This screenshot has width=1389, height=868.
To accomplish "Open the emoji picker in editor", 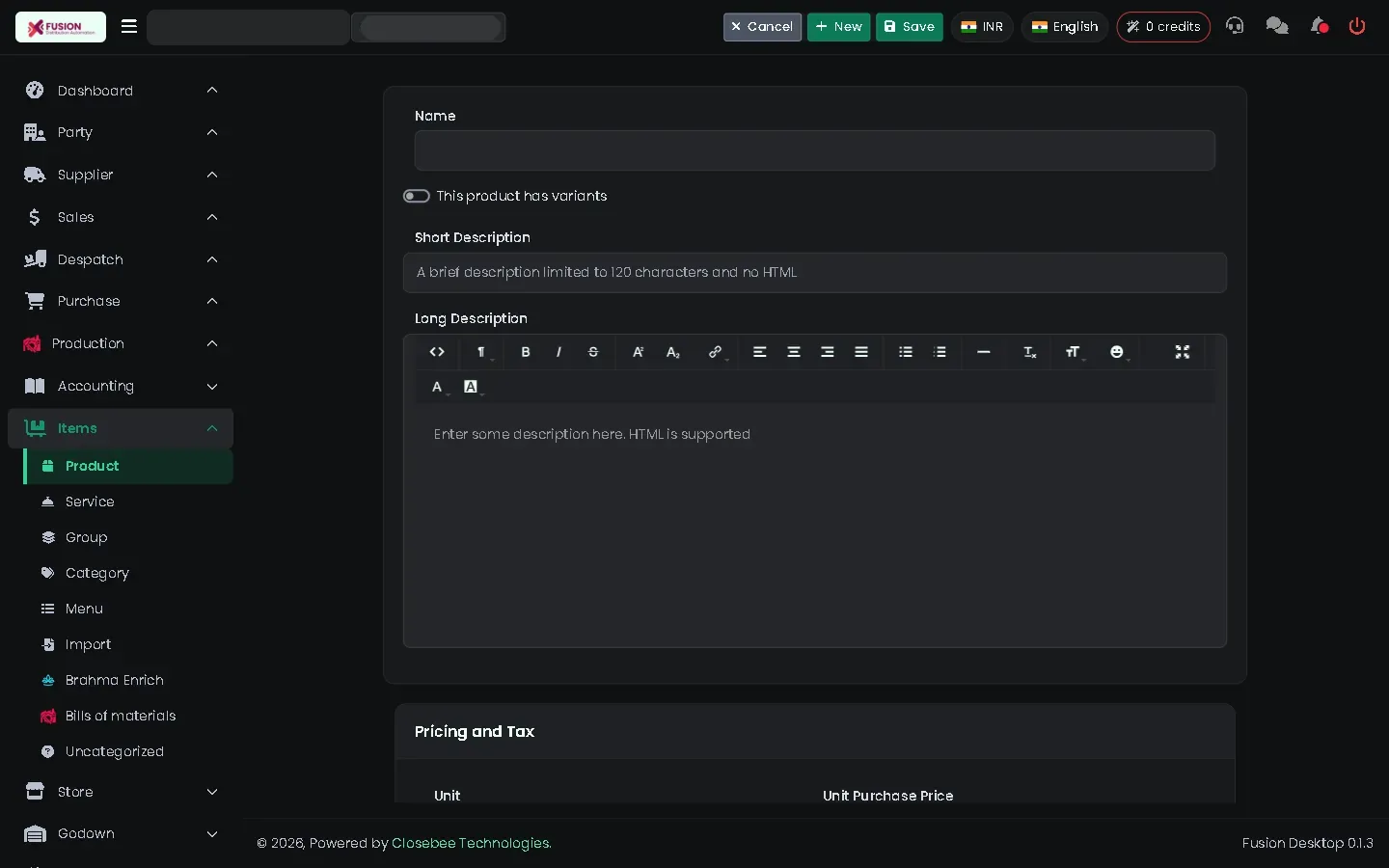I will 1117,352.
